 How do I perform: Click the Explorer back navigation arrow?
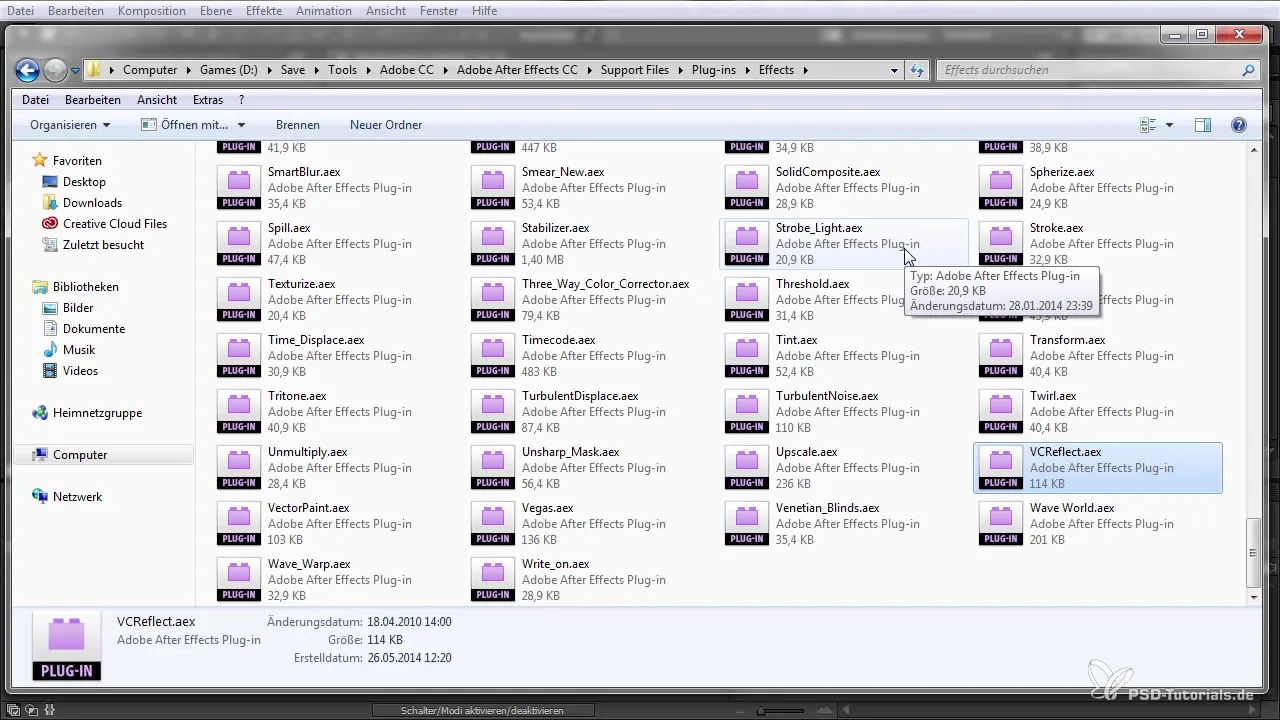pos(27,70)
